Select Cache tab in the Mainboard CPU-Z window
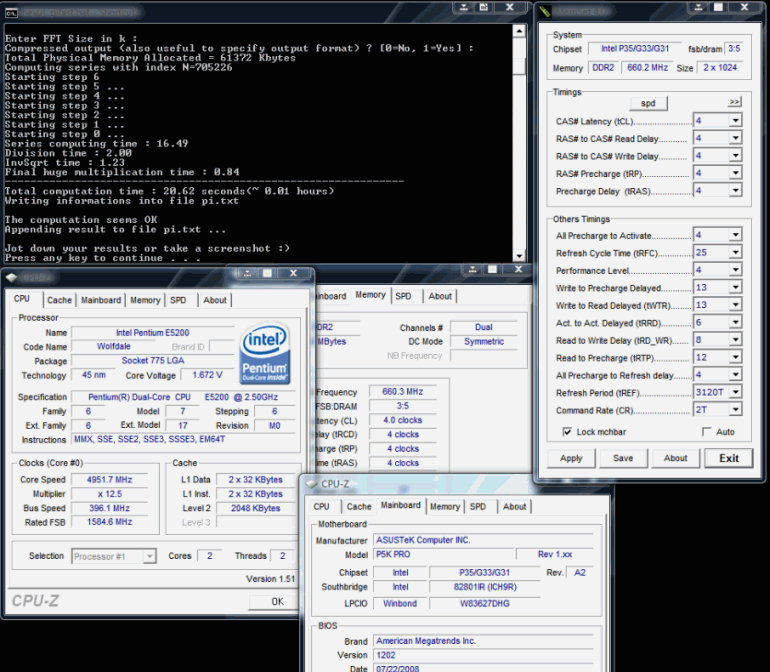770x672 pixels. click(359, 506)
